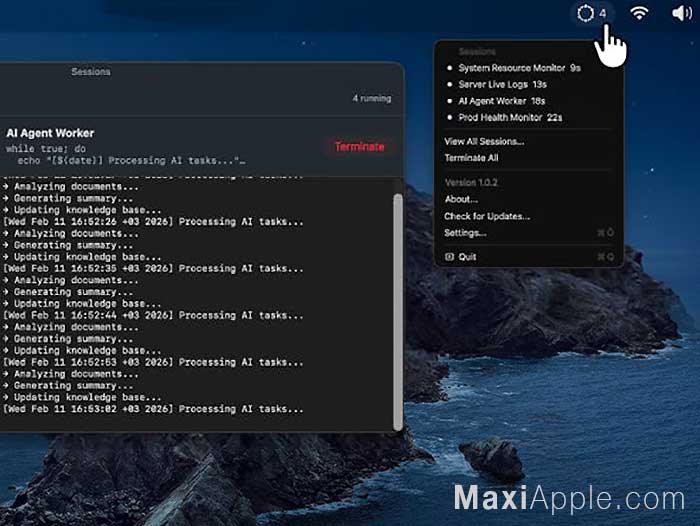Open the About... menu item
The image size is (700, 526).
click(461, 199)
